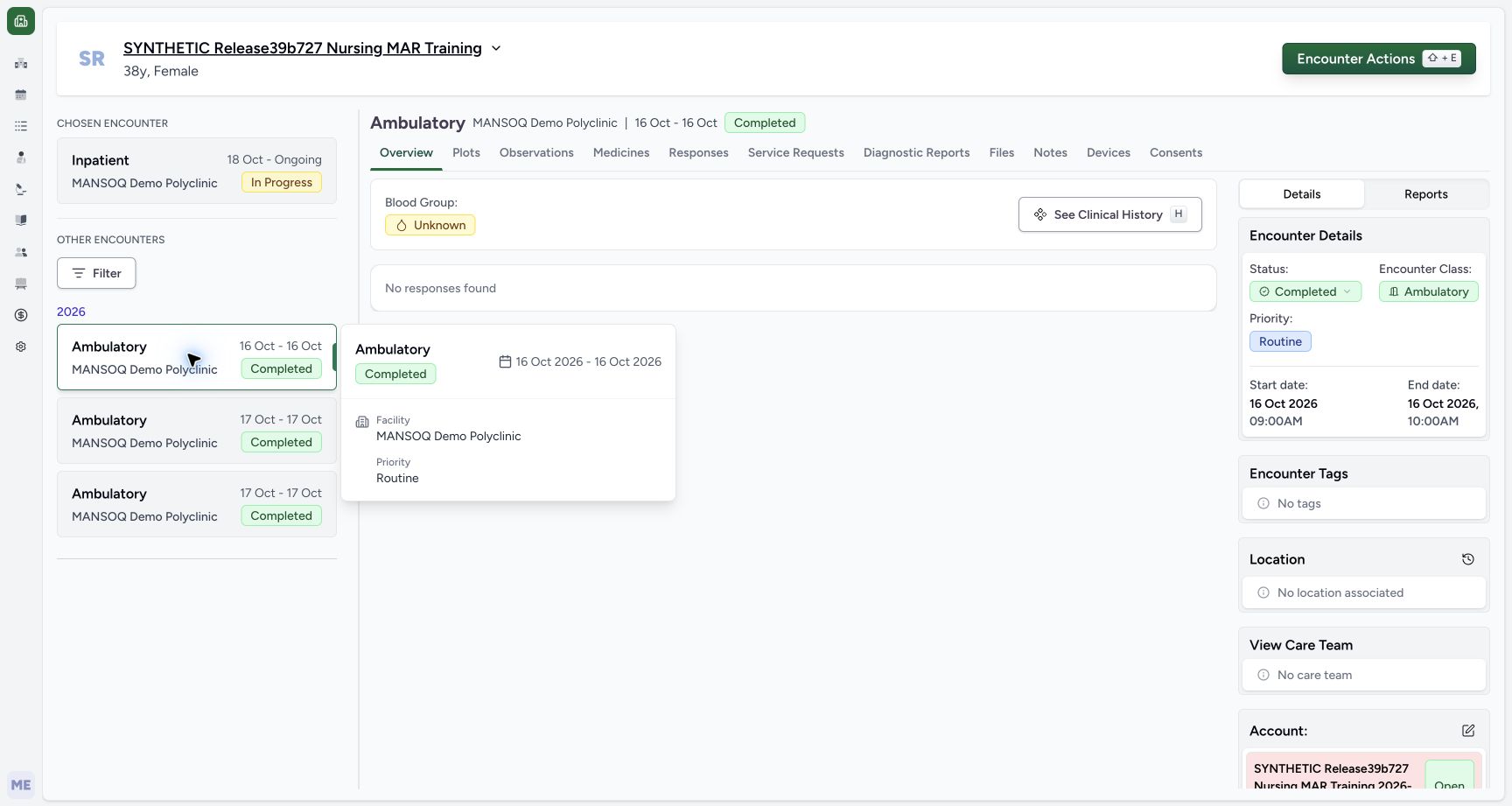Open the users group icon in sidebar
Screen dimensions: 1512x806
(21, 252)
